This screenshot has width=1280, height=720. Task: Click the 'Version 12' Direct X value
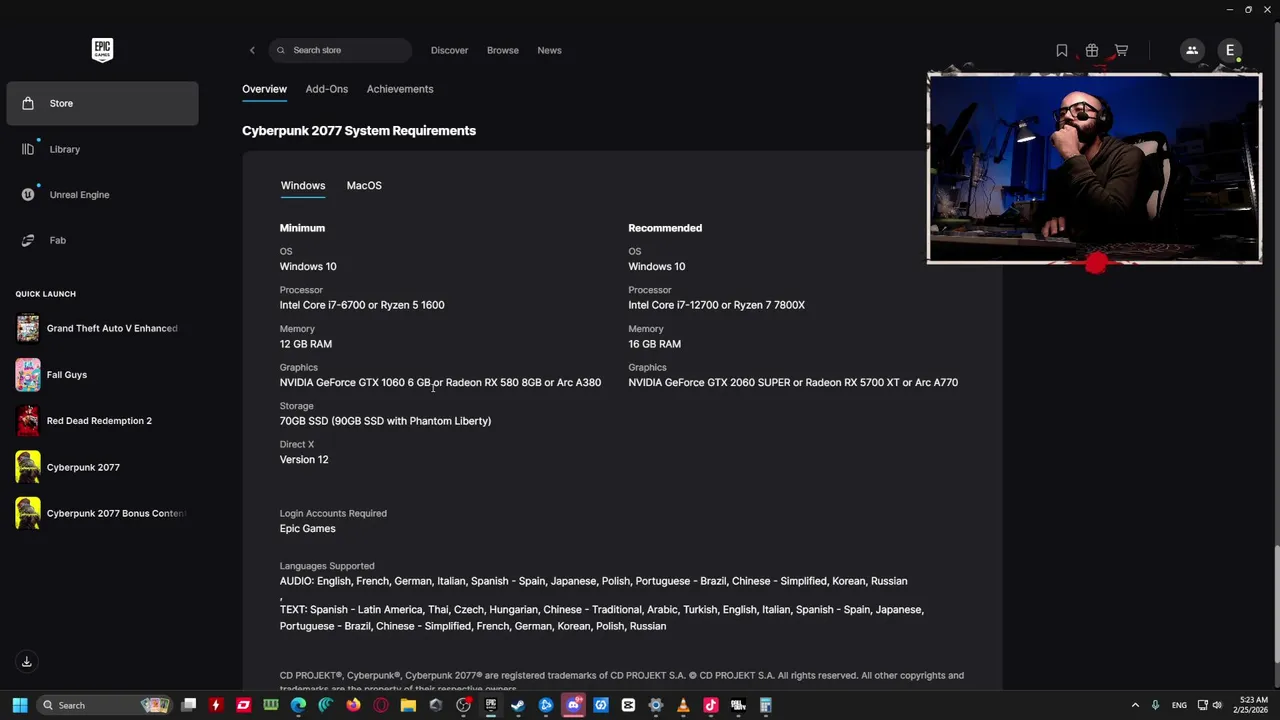click(x=304, y=459)
